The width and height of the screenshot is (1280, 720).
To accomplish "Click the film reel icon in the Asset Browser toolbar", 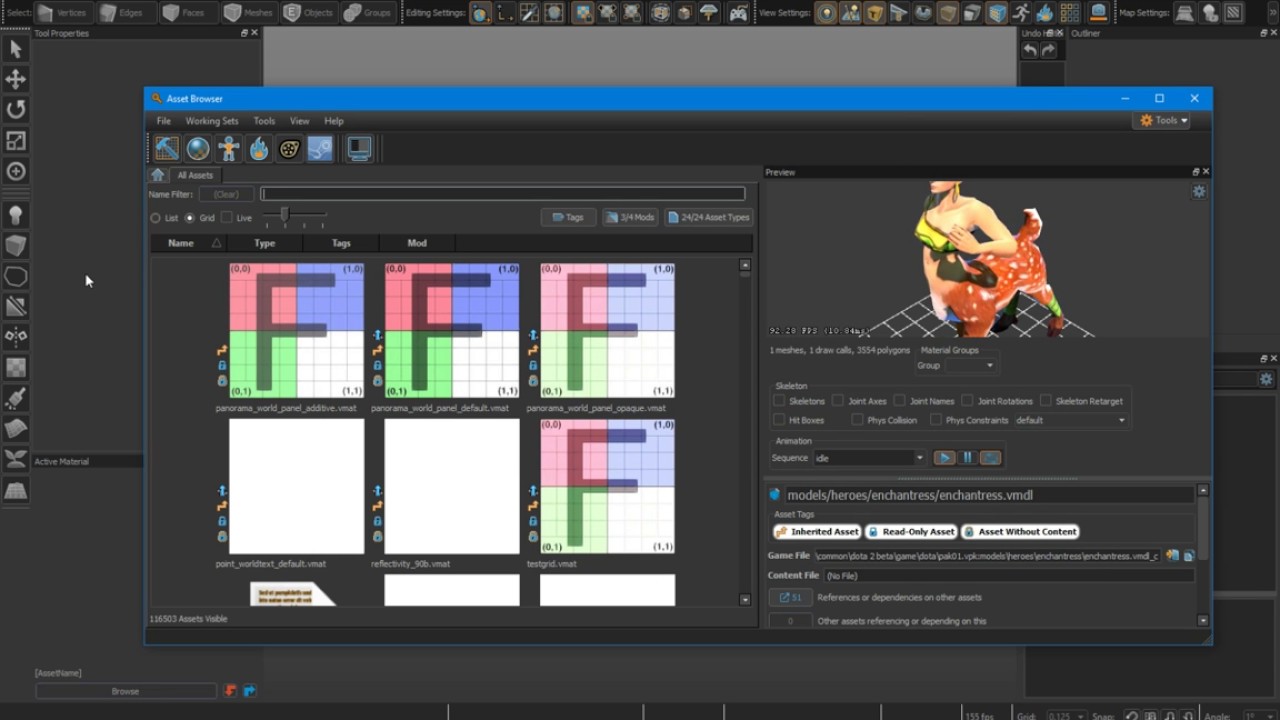I will coord(289,149).
